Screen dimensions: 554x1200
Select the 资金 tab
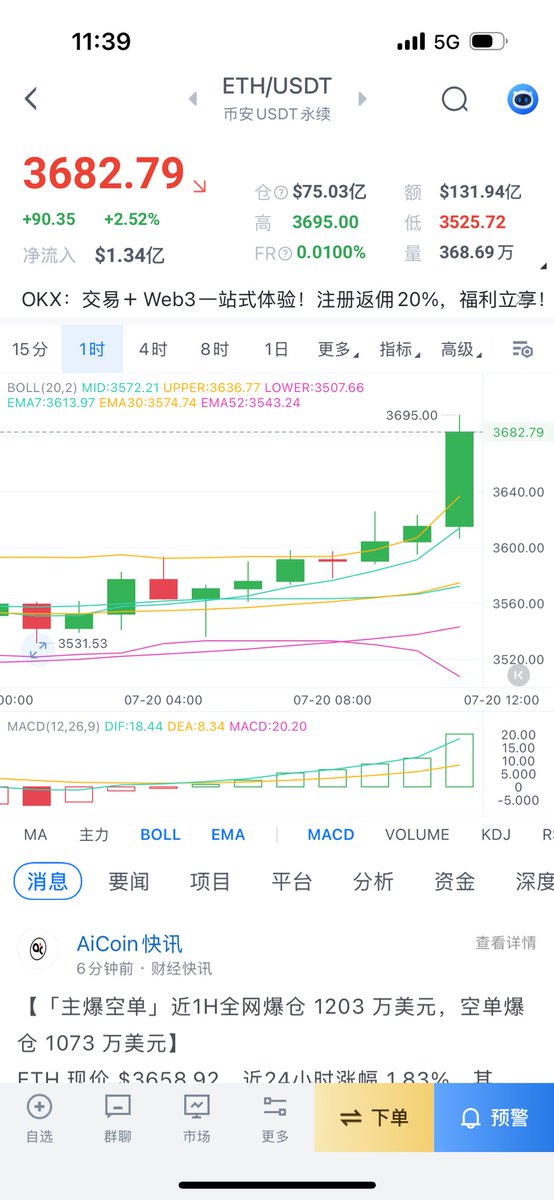(454, 881)
